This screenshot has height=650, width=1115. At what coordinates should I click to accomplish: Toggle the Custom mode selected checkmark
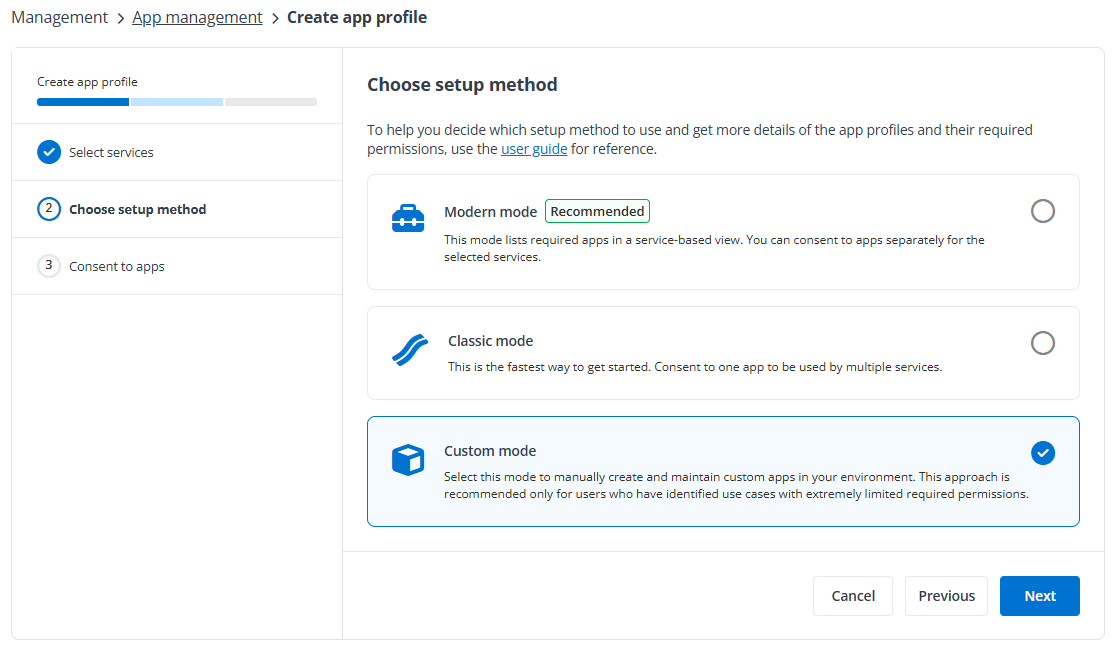point(1042,453)
